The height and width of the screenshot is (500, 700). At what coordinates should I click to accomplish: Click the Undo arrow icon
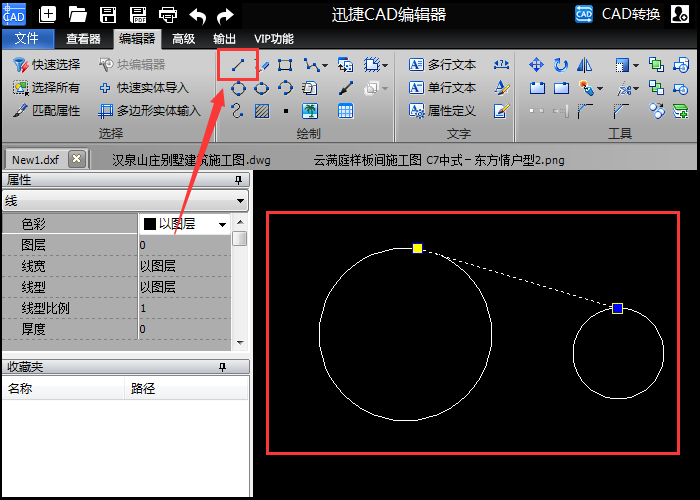click(x=198, y=15)
